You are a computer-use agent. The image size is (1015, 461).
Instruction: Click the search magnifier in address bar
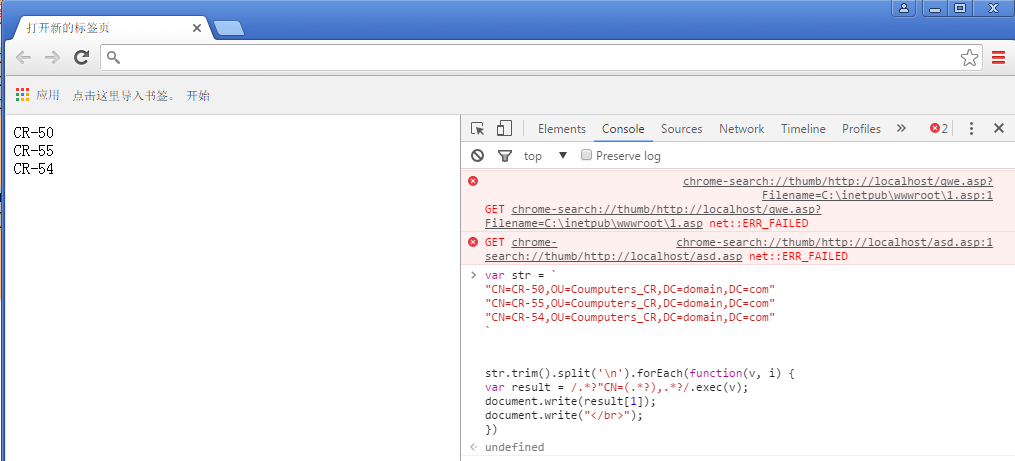click(x=113, y=58)
